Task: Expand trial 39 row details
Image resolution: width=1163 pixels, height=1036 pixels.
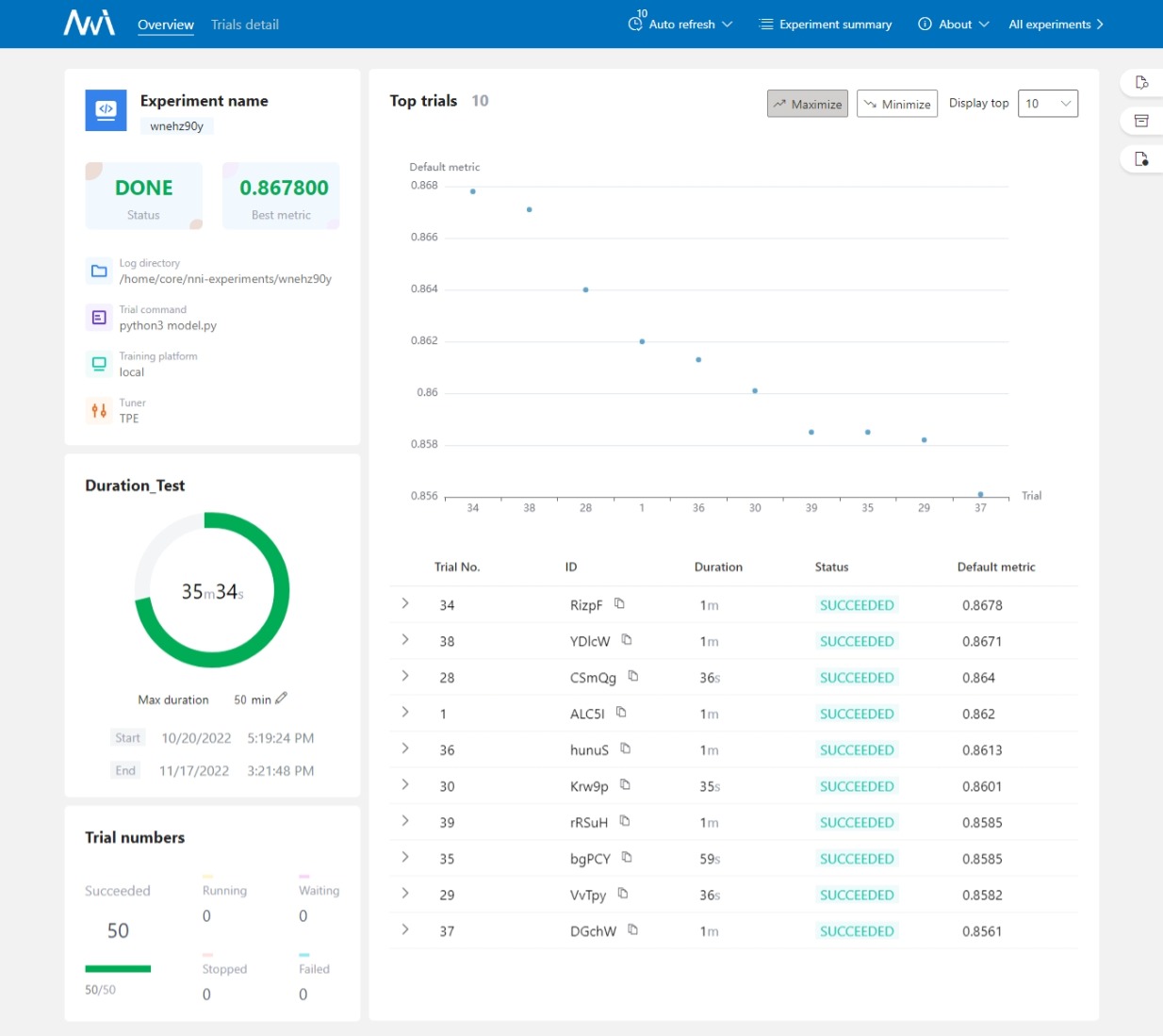Action: (x=405, y=821)
